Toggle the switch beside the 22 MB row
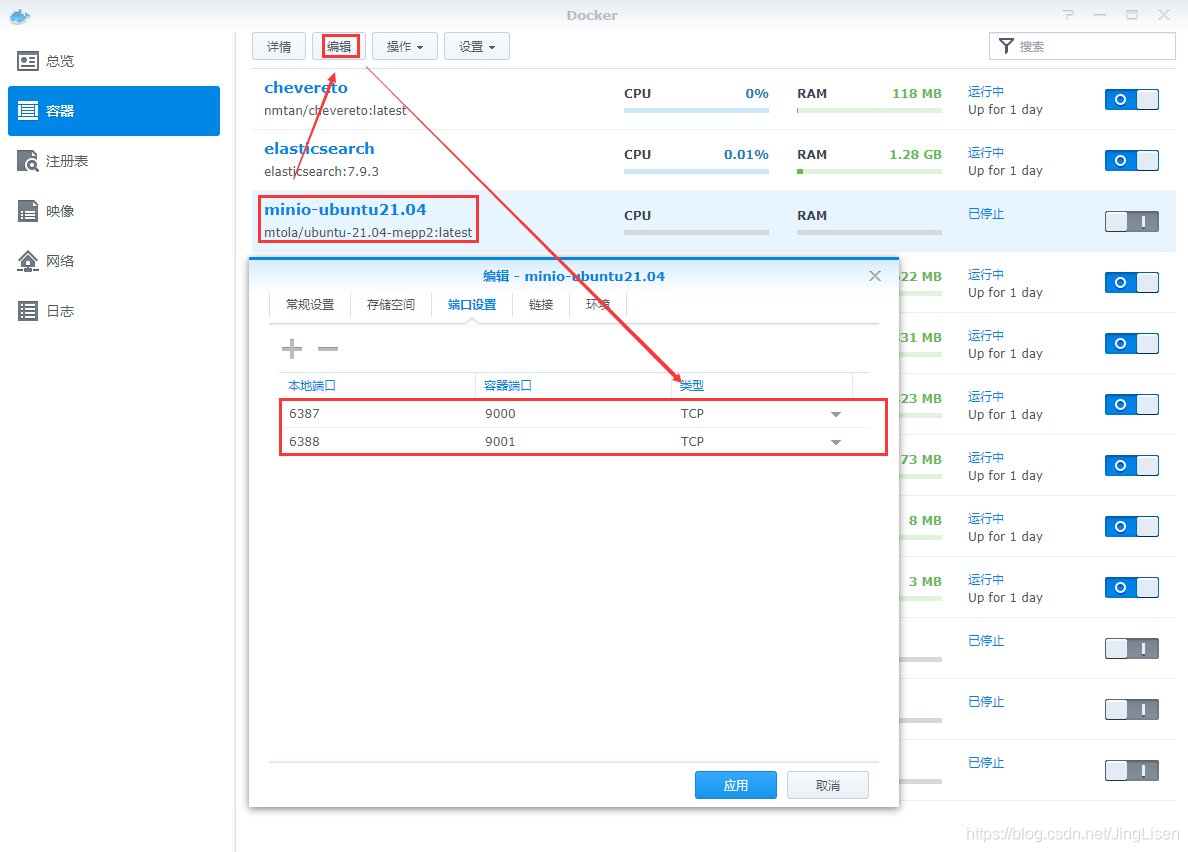 1132,282
